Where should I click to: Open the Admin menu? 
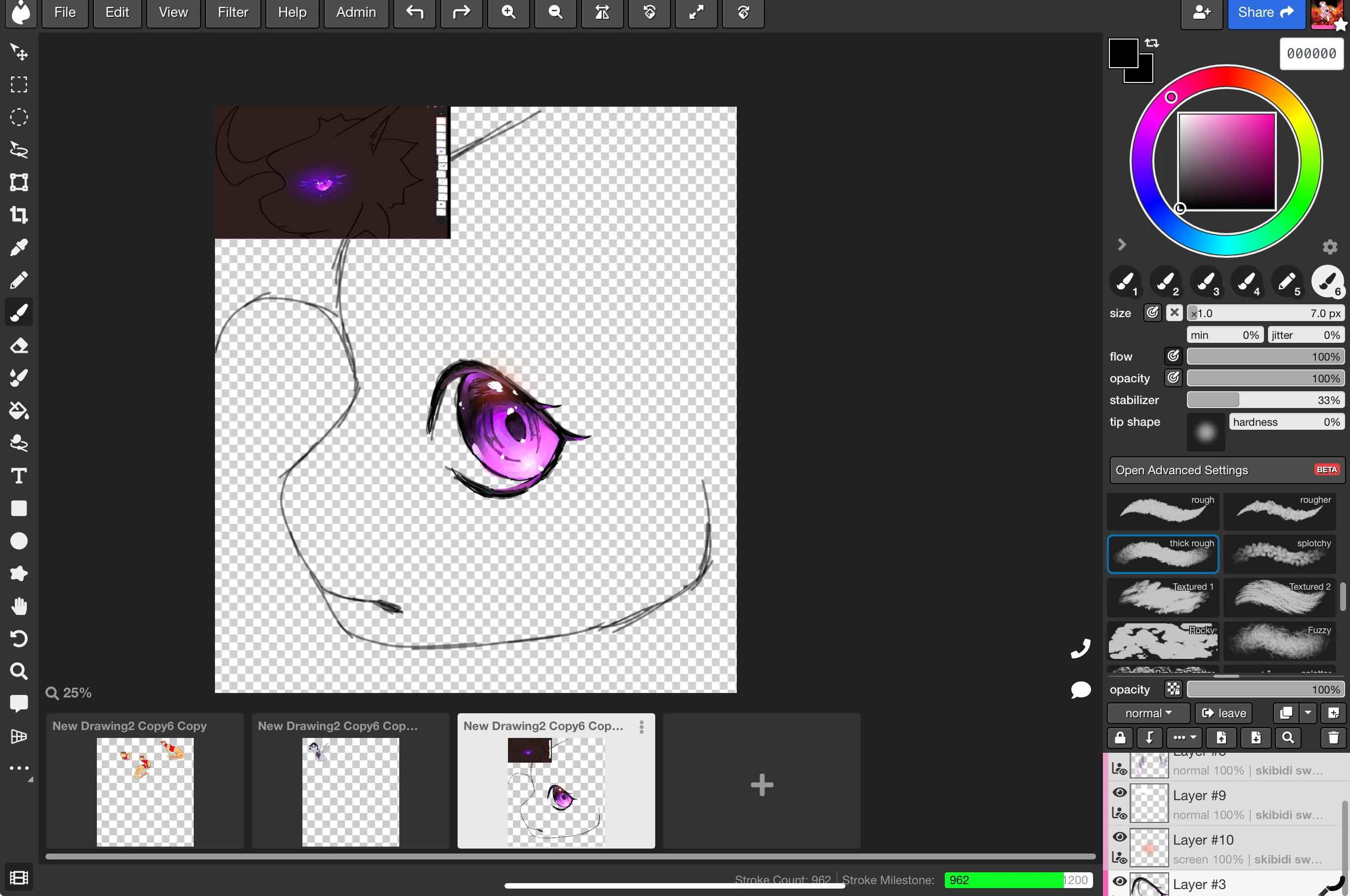pyautogui.click(x=355, y=12)
